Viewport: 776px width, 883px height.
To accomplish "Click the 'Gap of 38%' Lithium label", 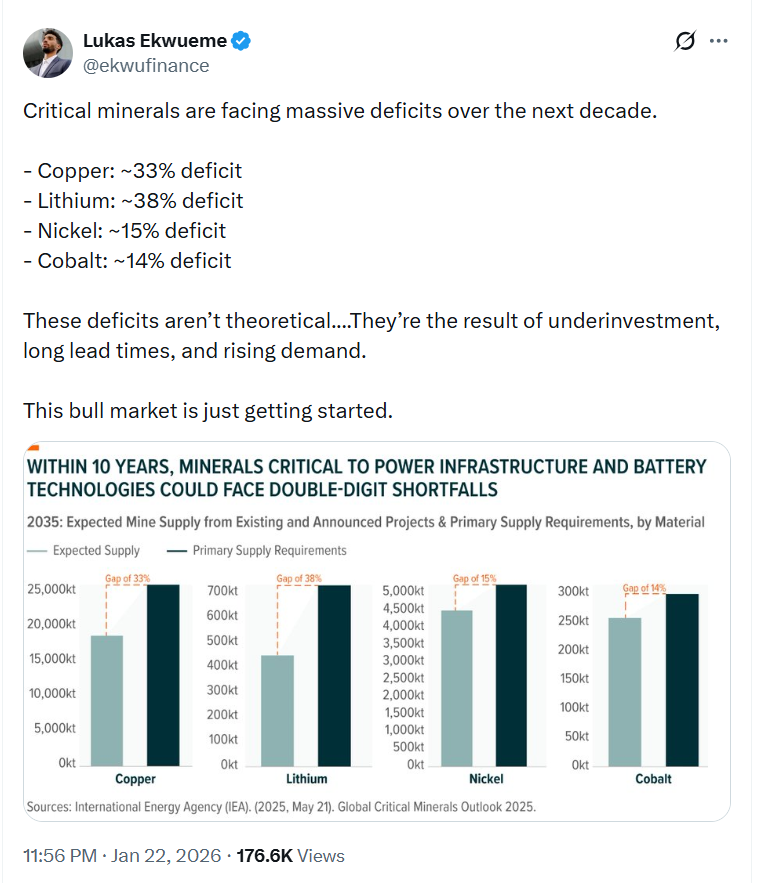I will (298, 579).
